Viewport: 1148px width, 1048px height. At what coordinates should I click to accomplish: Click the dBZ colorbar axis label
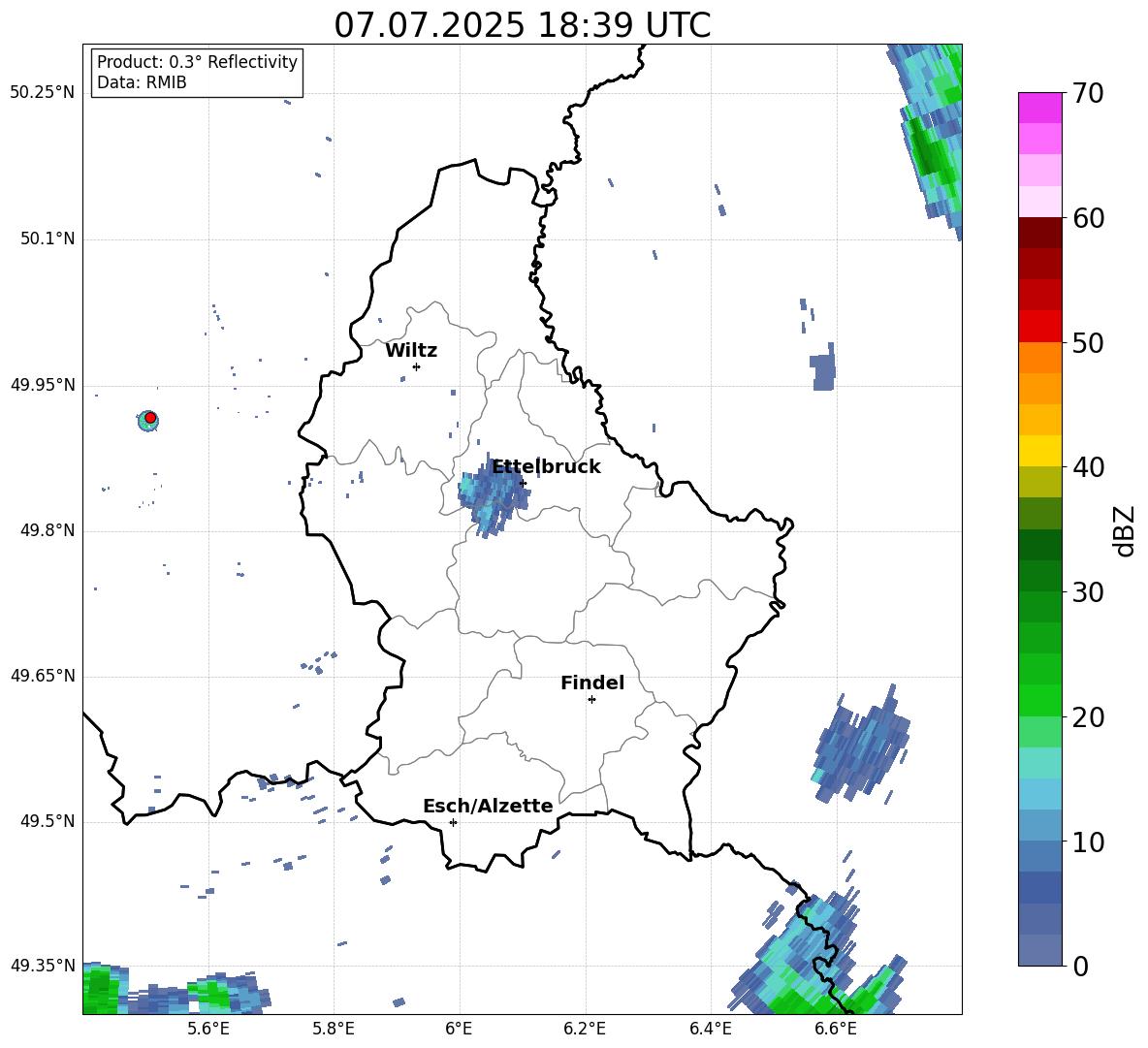[1123, 530]
